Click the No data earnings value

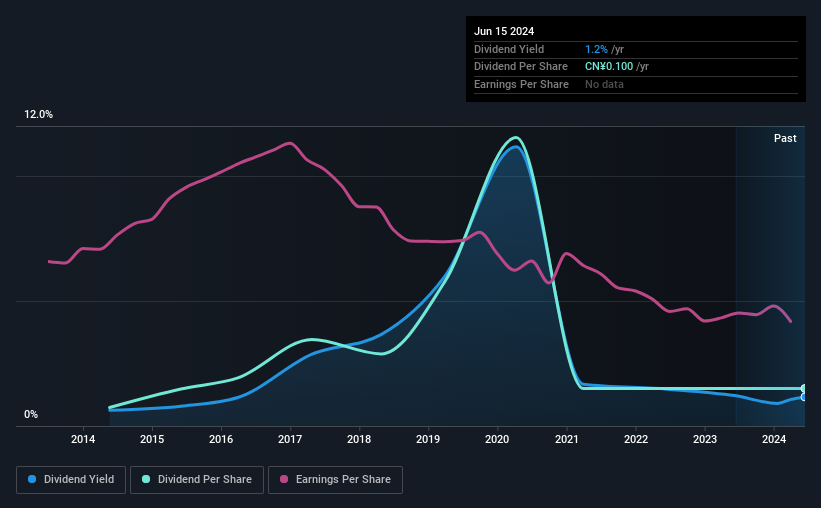pyautogui.click(x=604, y=84)
